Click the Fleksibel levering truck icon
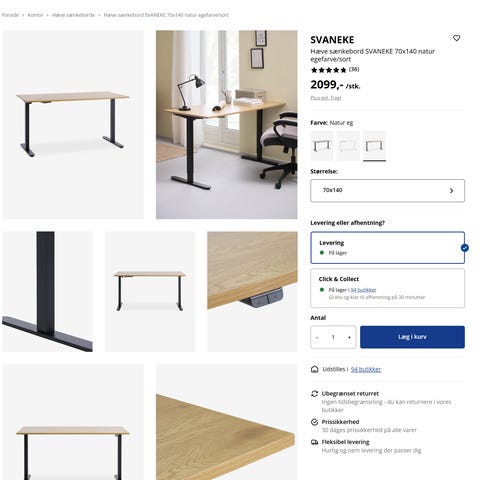 314,442
